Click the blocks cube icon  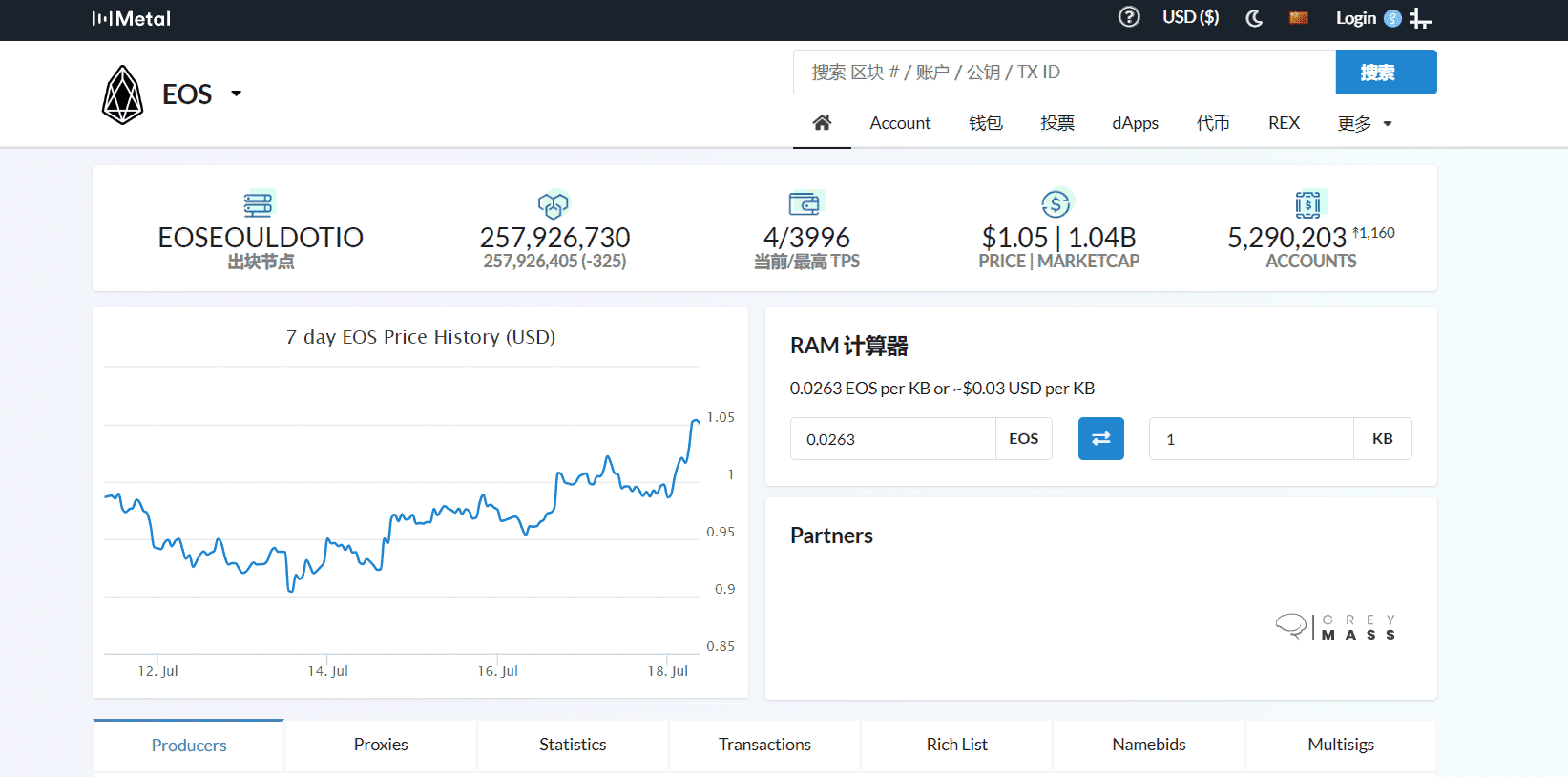[554, 204]
